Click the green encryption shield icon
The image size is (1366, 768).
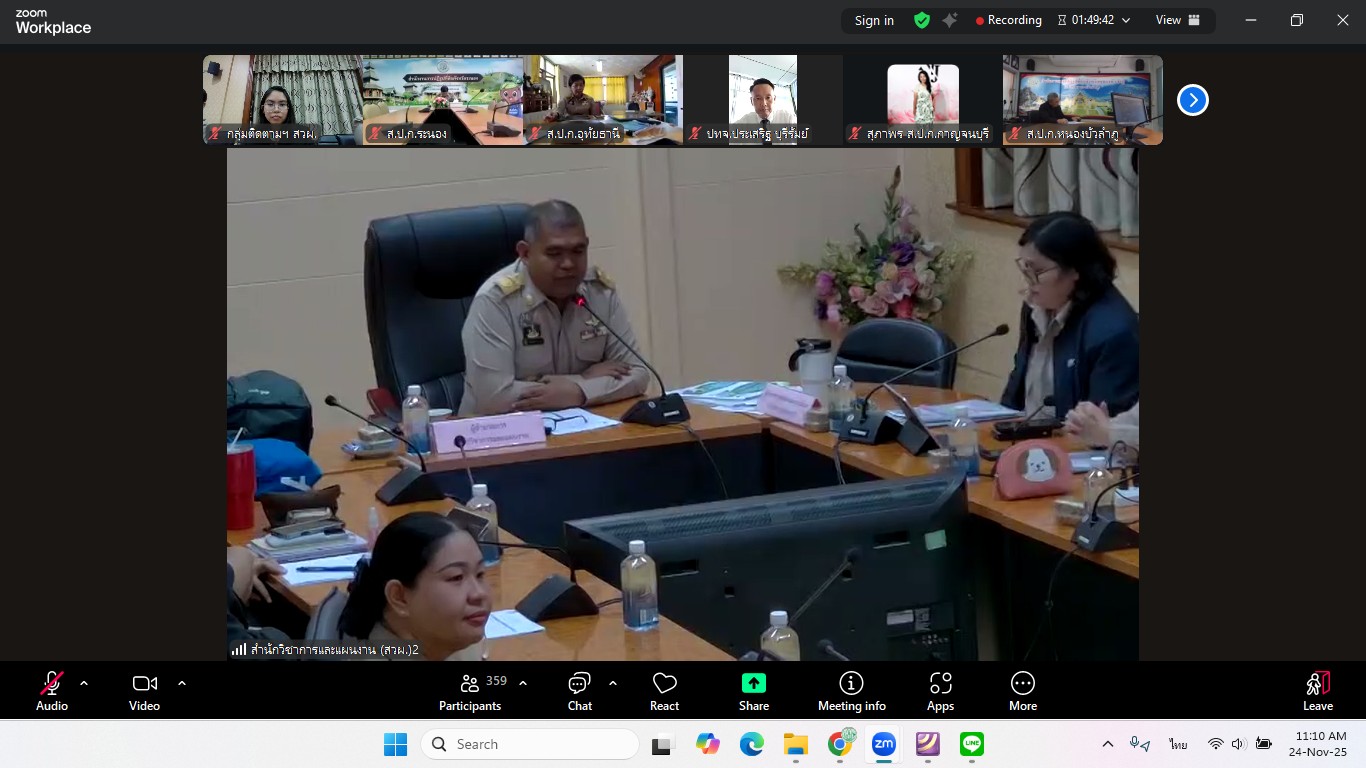[922, 20]
